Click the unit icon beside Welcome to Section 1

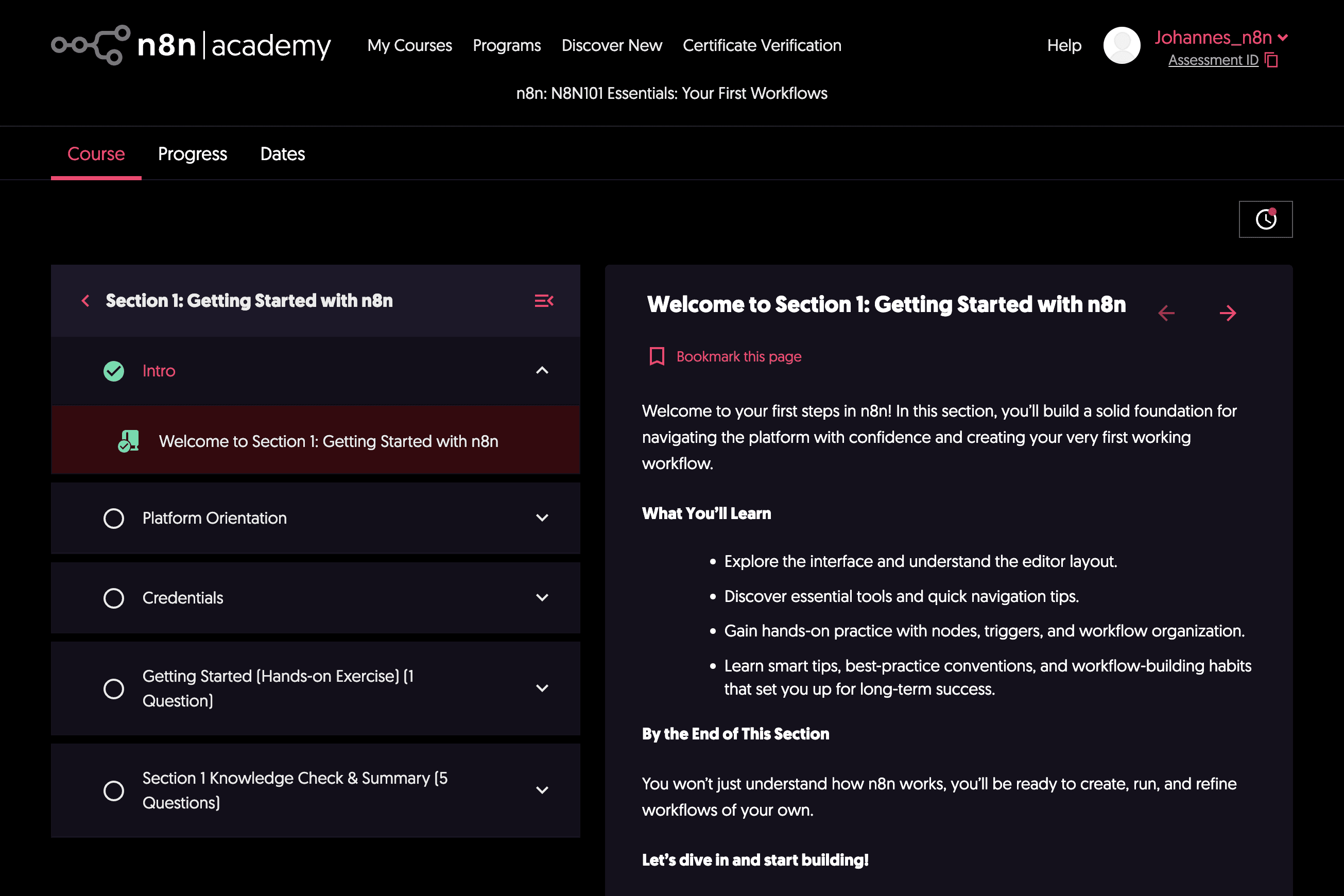tap(129, 441)
